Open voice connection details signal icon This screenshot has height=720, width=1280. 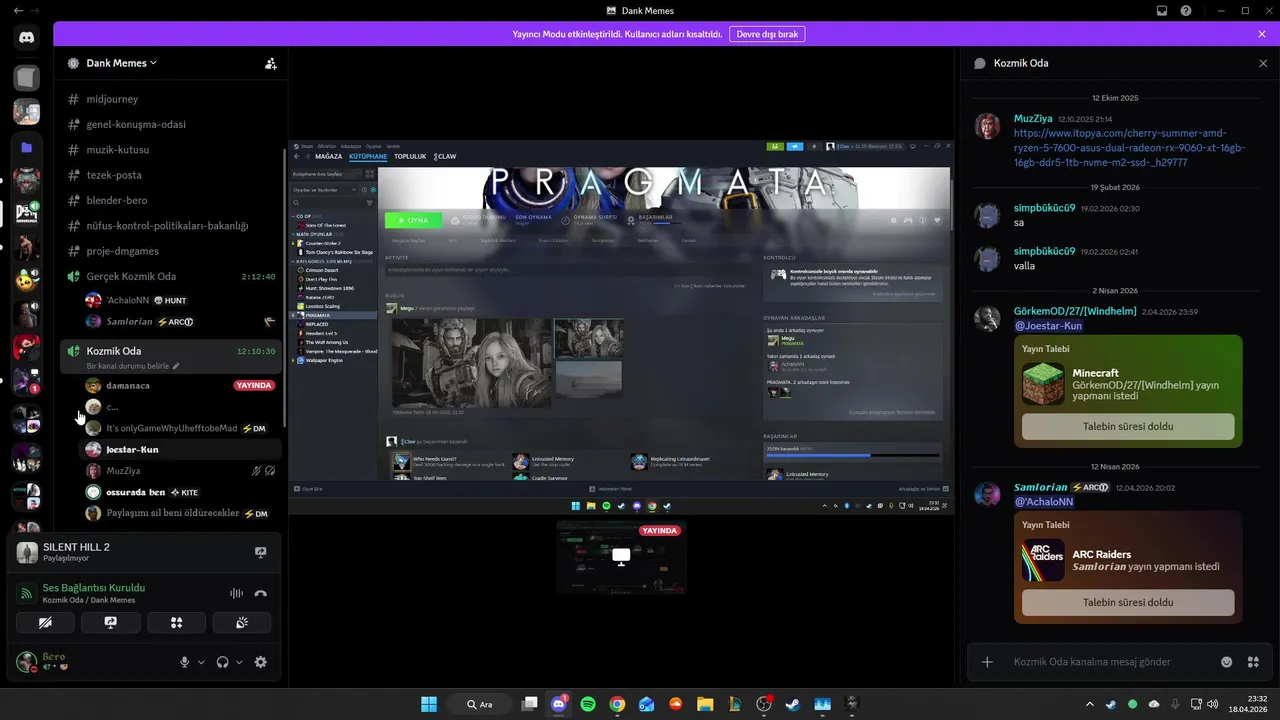(x=27, y=593)
